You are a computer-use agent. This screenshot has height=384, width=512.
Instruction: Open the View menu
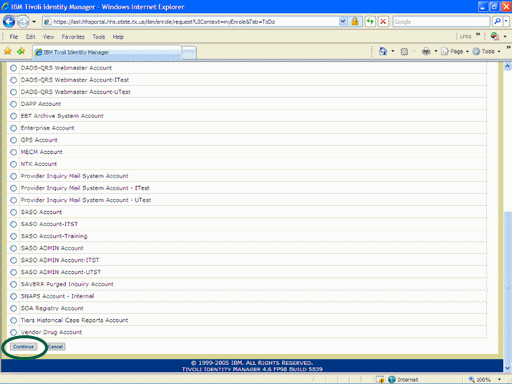[x=48, y=37]
